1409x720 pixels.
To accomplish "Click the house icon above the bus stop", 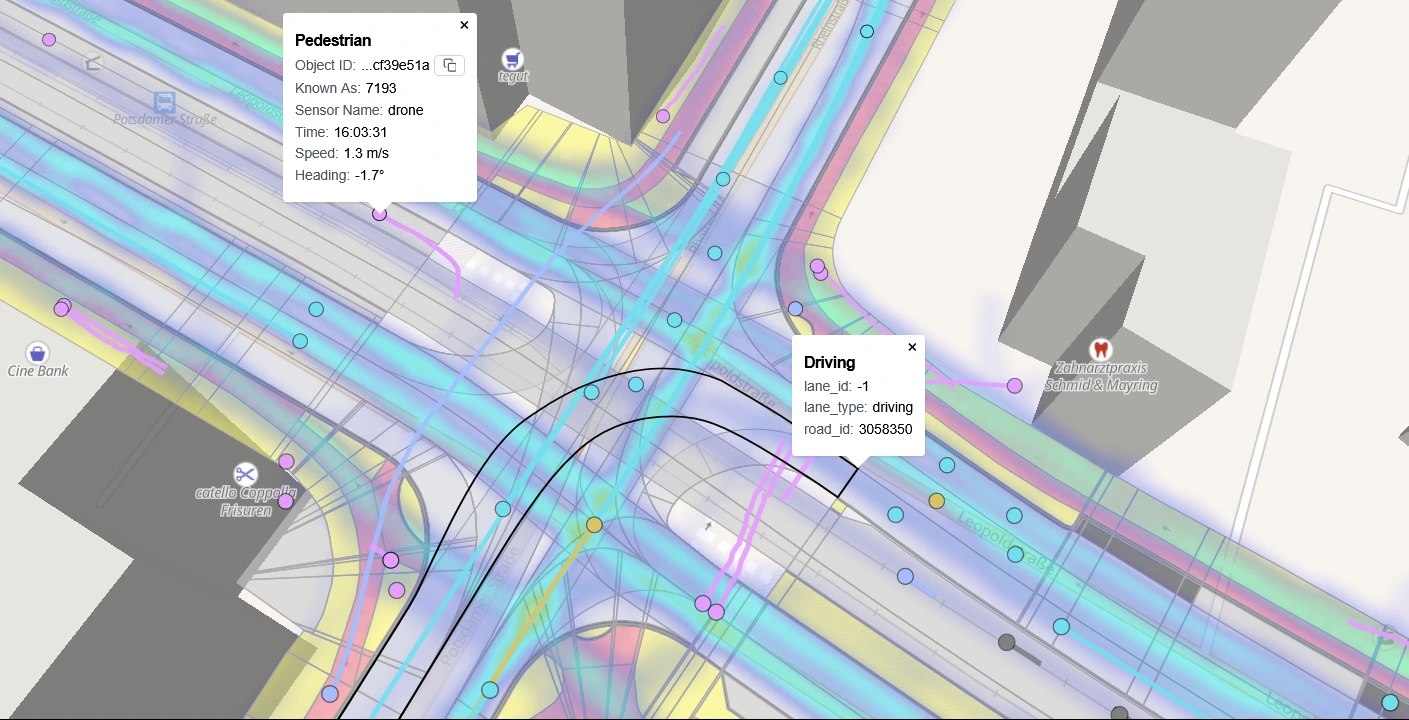I will point(94,63).
